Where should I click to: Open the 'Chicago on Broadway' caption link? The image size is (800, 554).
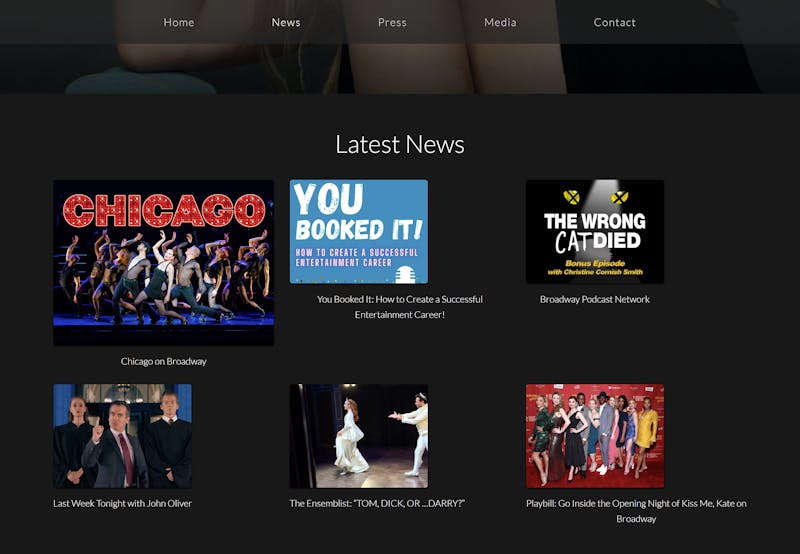coord(164,361)
